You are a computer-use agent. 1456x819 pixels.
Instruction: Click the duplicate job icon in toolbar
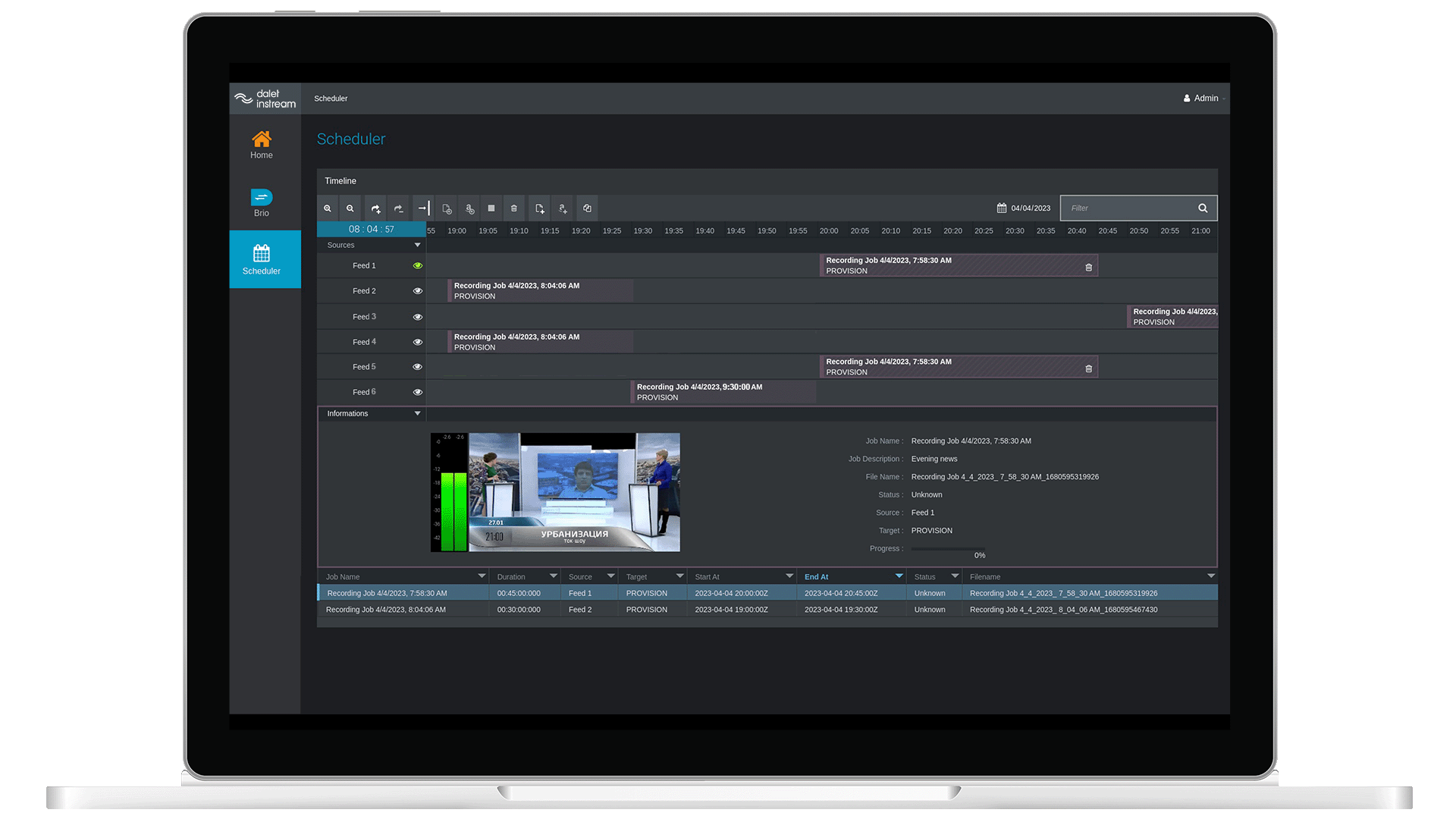(587, 209)
